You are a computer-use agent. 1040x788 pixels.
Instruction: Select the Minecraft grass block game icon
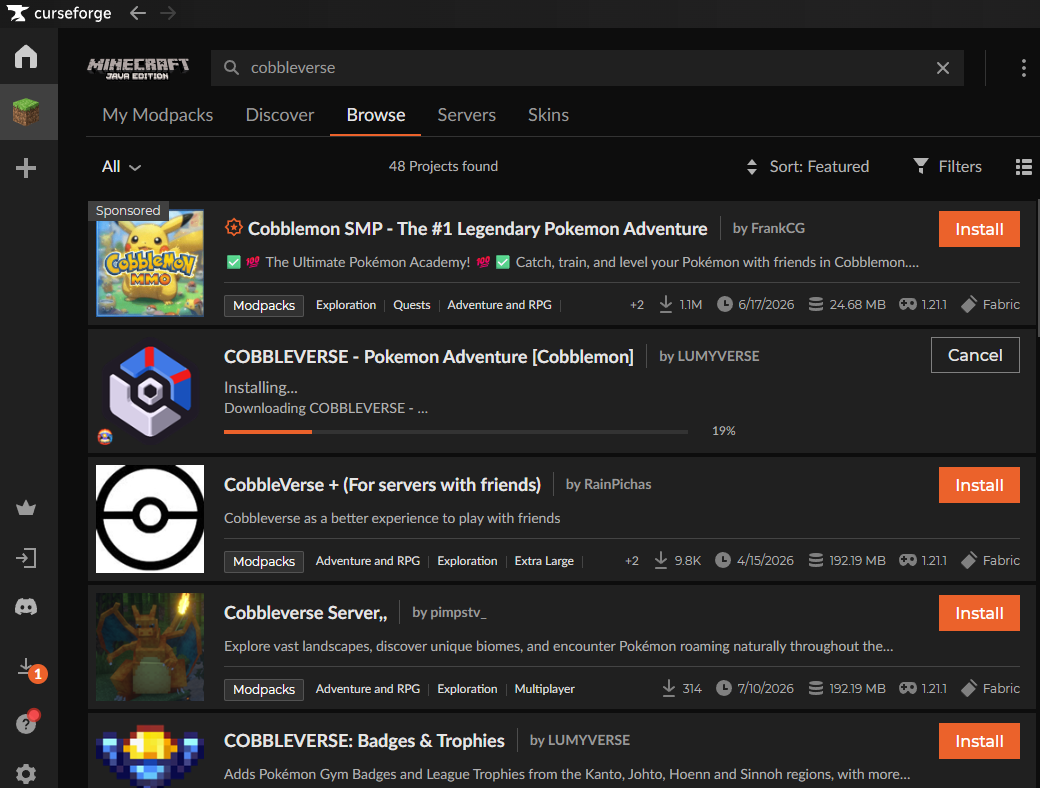(x=26, y=111)
